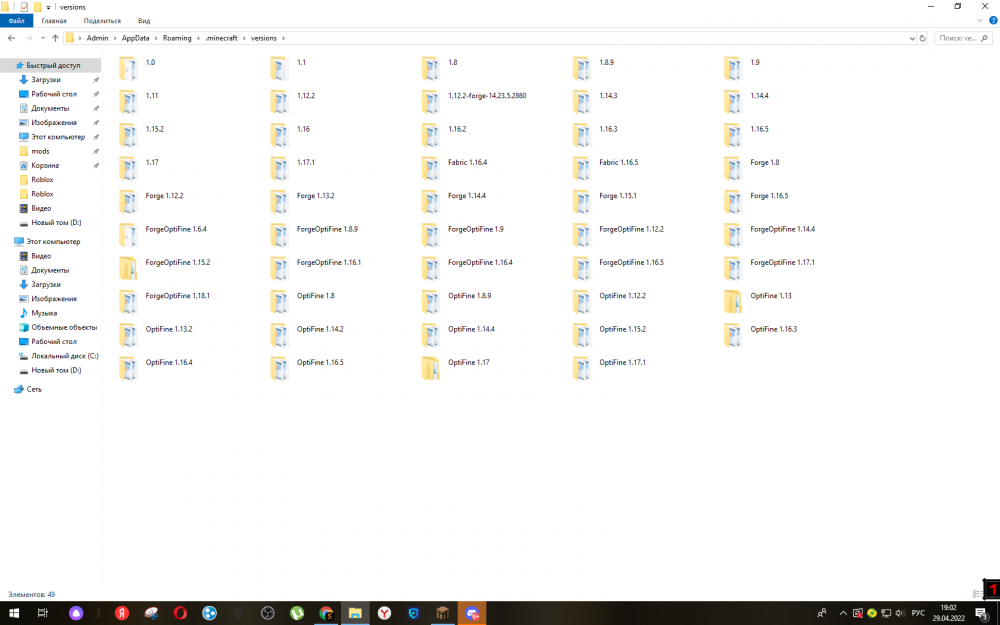Open Yandex red Я taskbar icon
The image size is (1000, 625).
pyautogui.click(x=122, y=614)
